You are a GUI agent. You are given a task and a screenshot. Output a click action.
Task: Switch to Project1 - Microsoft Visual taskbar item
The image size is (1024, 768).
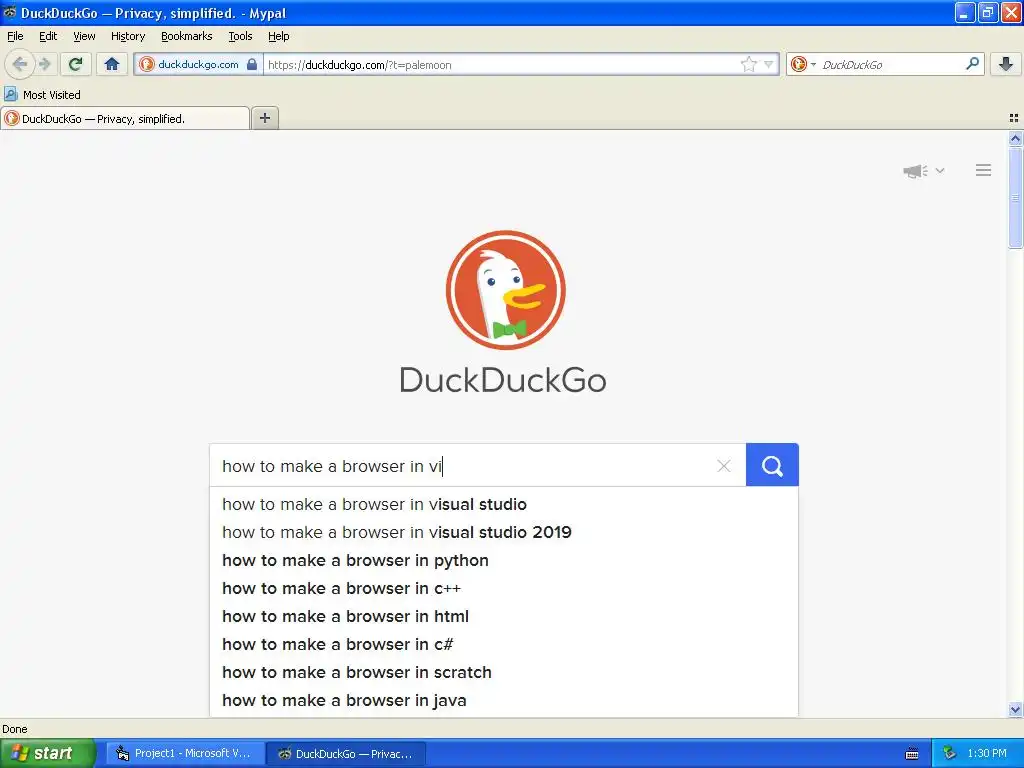[185, 753]
